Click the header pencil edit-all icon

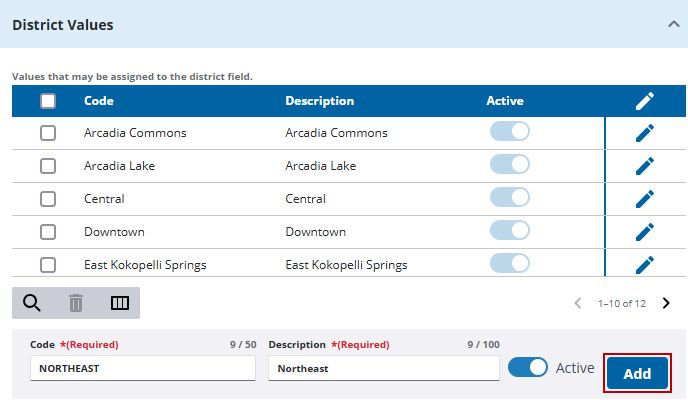(x=645, y=101)
